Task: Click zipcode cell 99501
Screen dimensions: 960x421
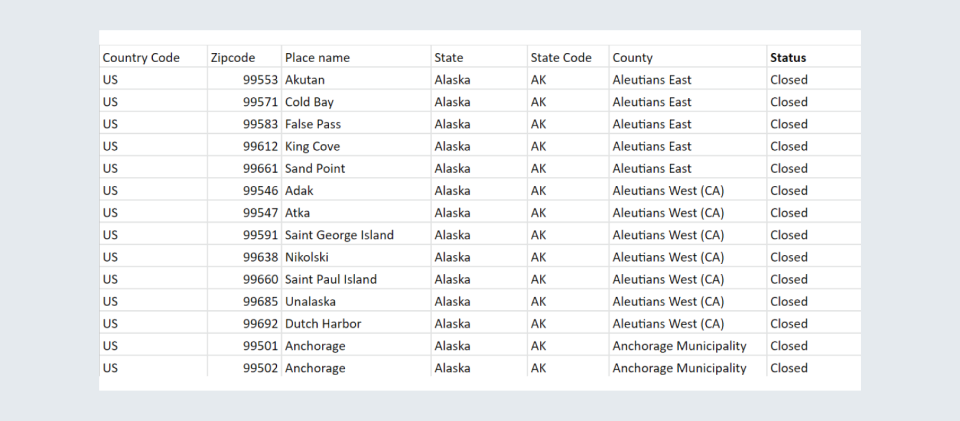Action: 260,346
